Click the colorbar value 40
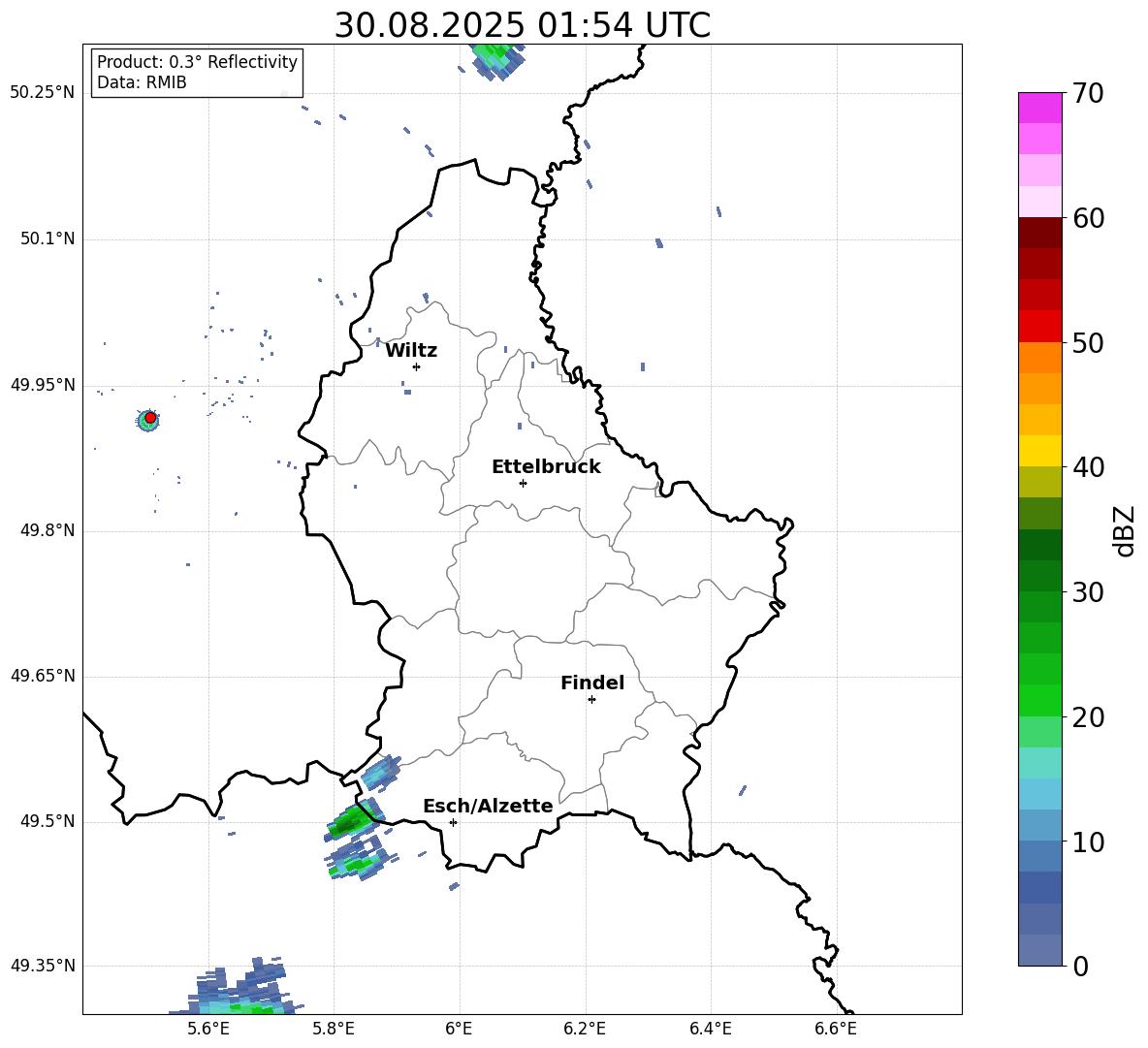Image resolution: width=1148 pixels, height=1048 pixels. [1088, 467]
